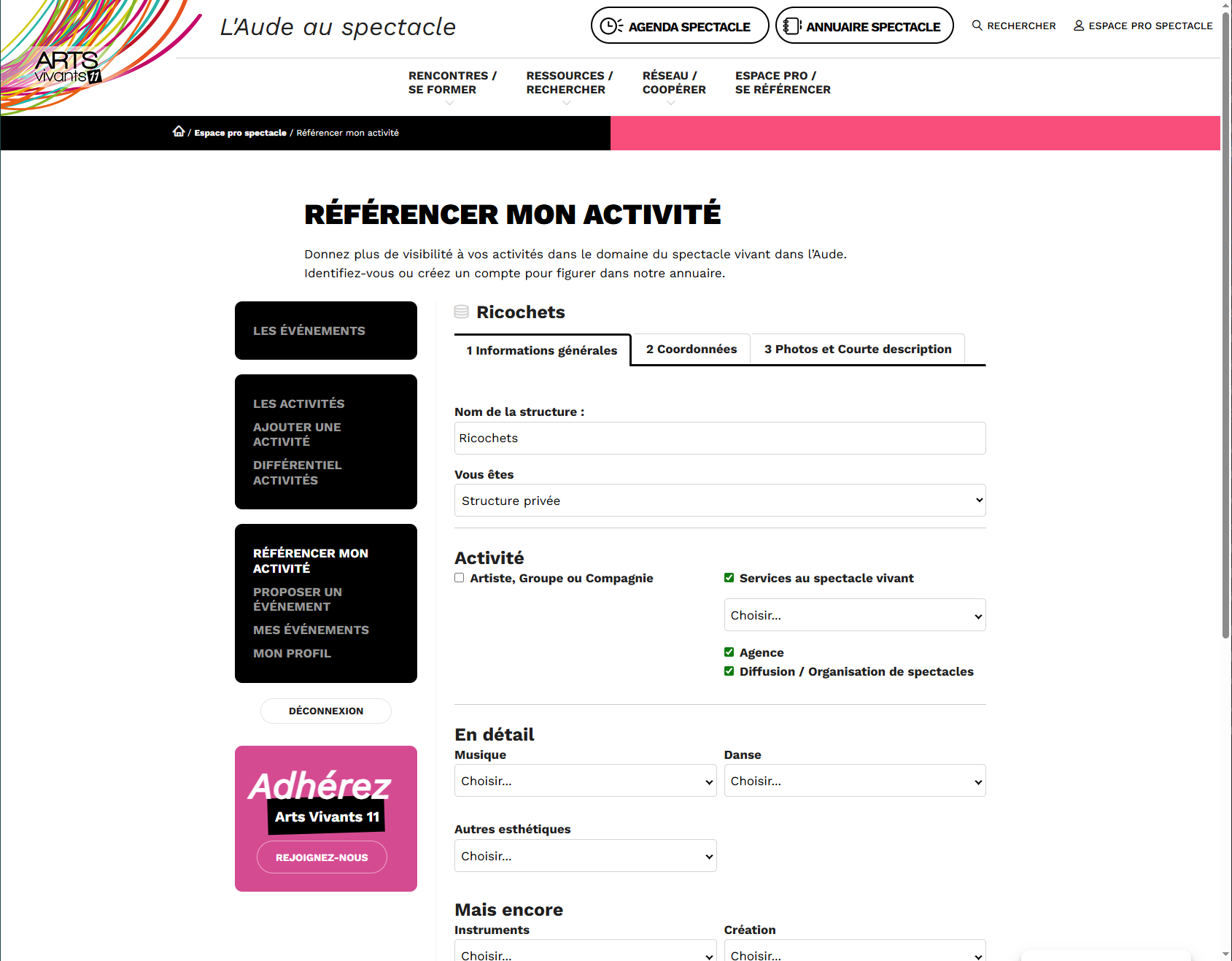Switch to 3 Photos et Courte description tab
The height and width of the screenshot is (961, 1232).
point(858,349)
